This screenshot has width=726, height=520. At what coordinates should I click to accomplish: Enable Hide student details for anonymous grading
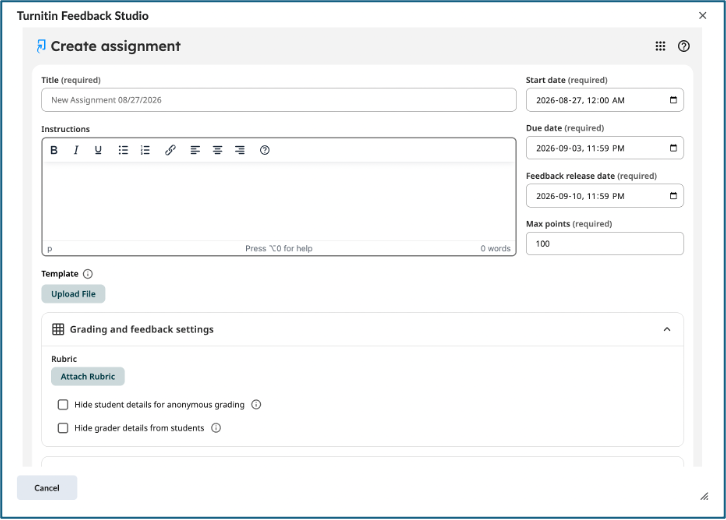click(63, 405)
